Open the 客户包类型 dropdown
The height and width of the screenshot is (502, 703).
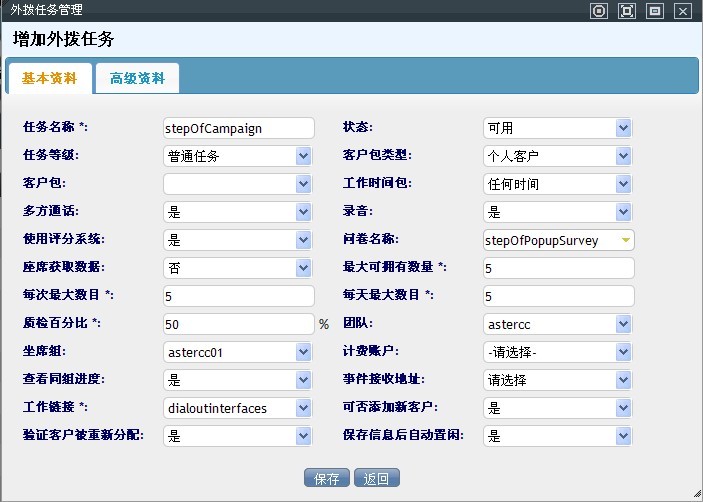(557, 156)
